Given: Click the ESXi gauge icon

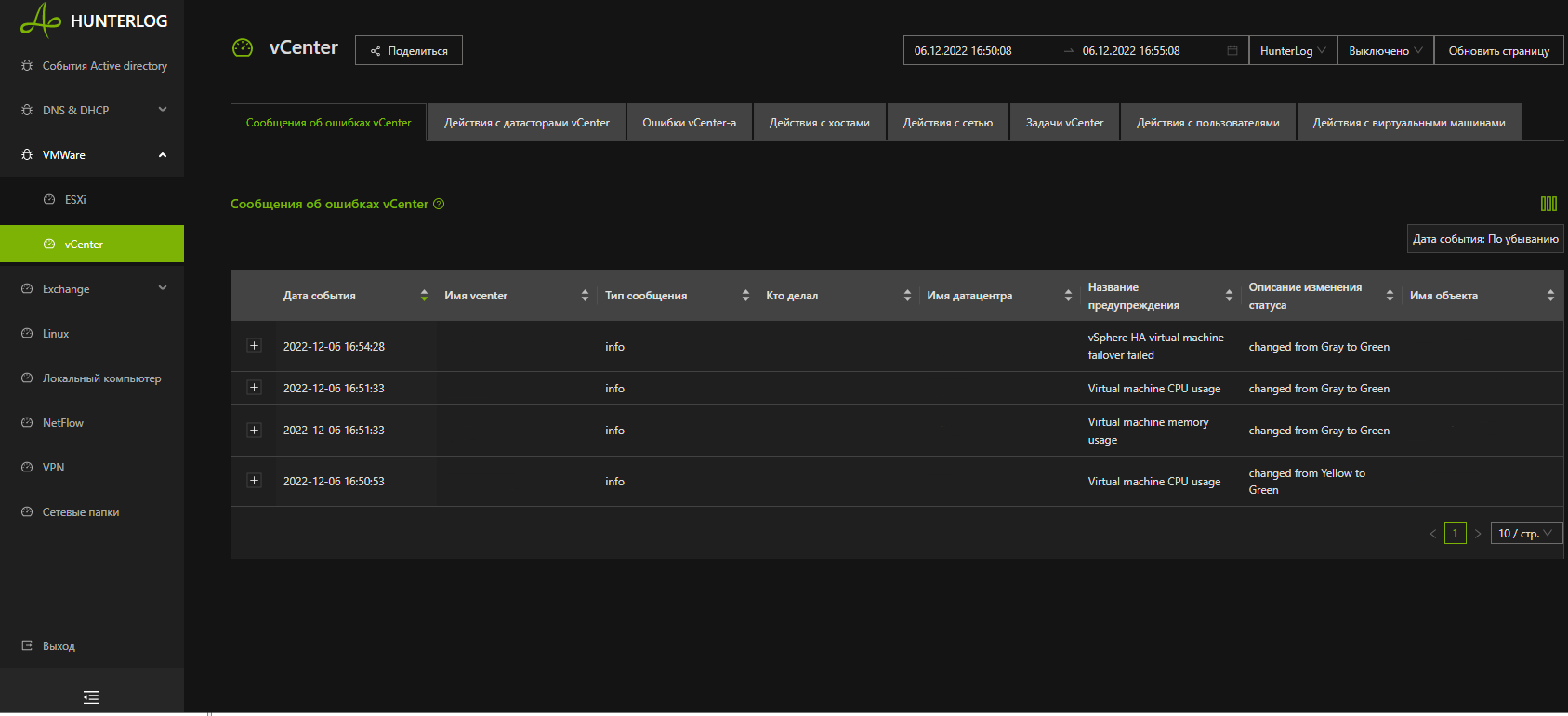Looking at the screenshot, I should 49,199.
